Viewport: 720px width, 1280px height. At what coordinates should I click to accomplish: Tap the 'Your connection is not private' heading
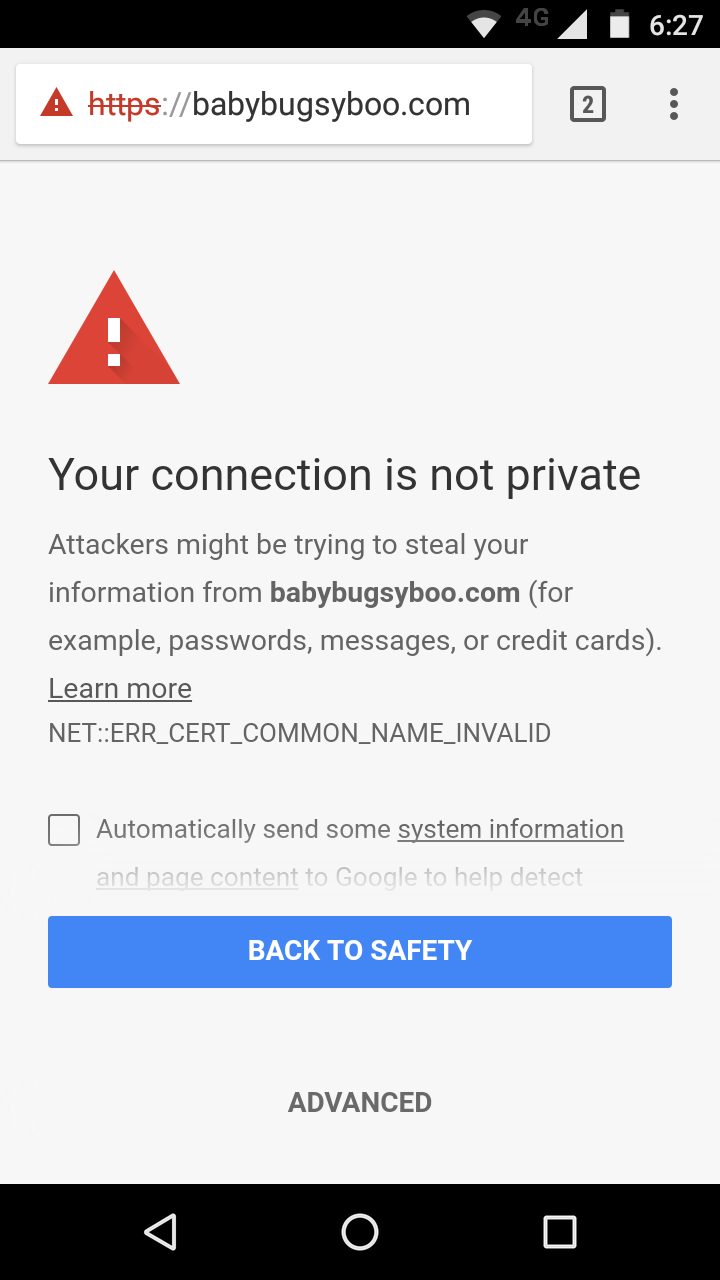(x=344, y=475)
